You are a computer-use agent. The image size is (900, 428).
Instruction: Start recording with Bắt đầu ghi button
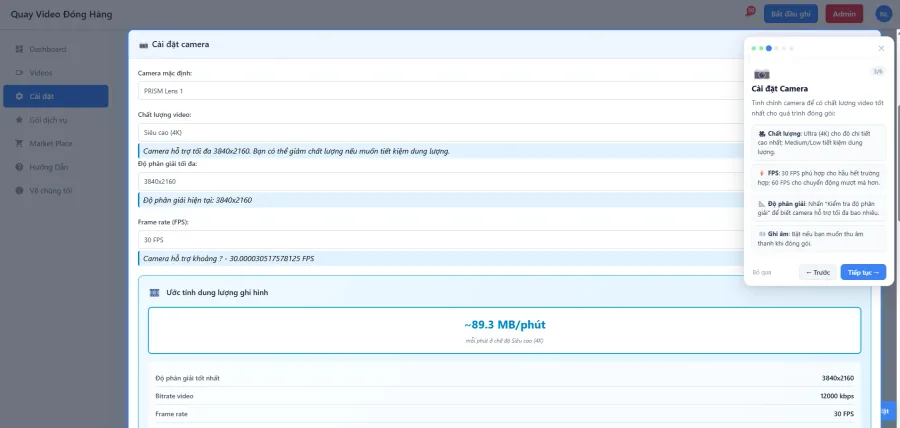point(790,14)
